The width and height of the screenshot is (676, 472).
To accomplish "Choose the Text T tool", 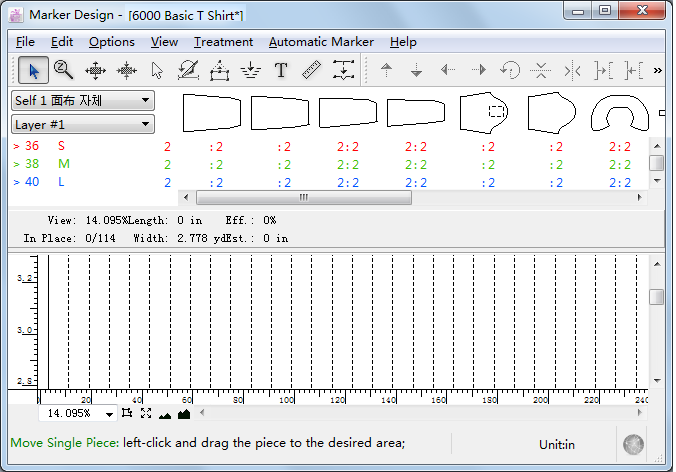I will click(281, 70).
